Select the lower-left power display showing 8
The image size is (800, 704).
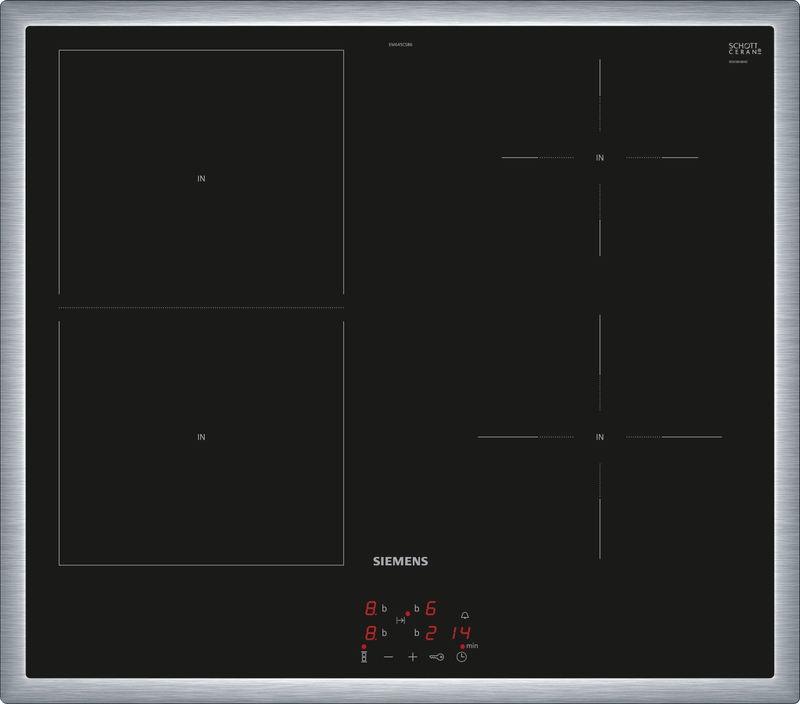(x=369, y=632)
